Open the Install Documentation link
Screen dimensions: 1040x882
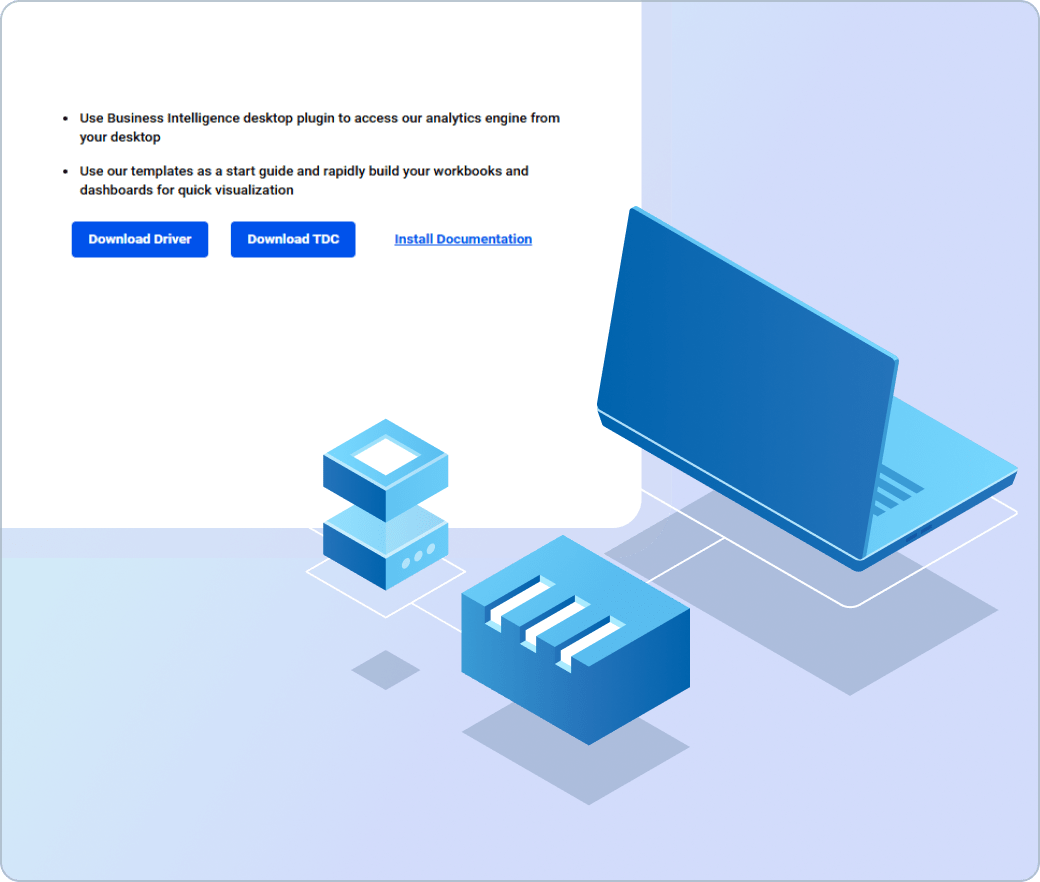(463, 239)
